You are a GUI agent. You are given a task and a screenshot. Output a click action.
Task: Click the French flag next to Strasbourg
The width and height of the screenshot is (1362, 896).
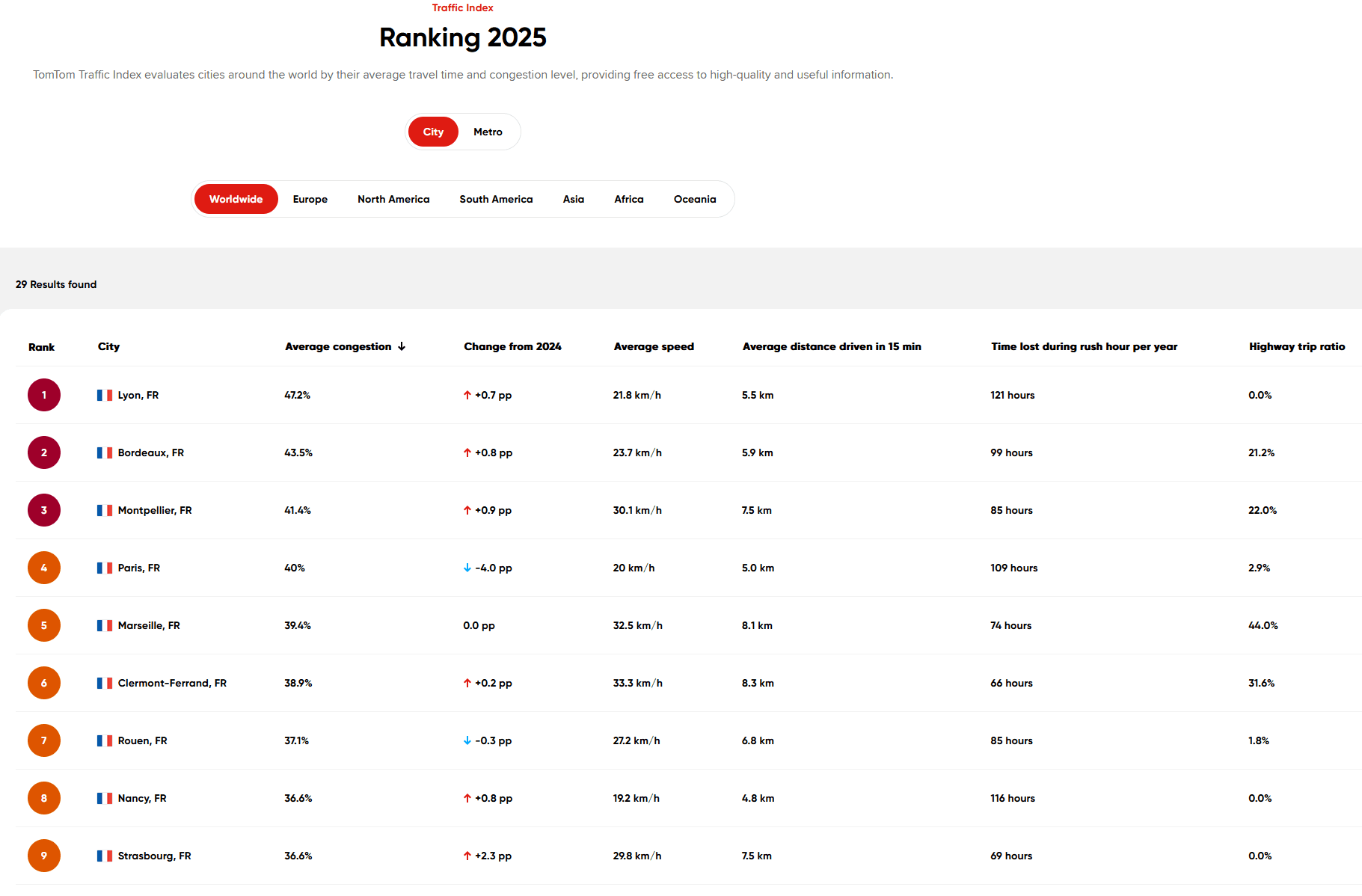(x=105, y=856)
